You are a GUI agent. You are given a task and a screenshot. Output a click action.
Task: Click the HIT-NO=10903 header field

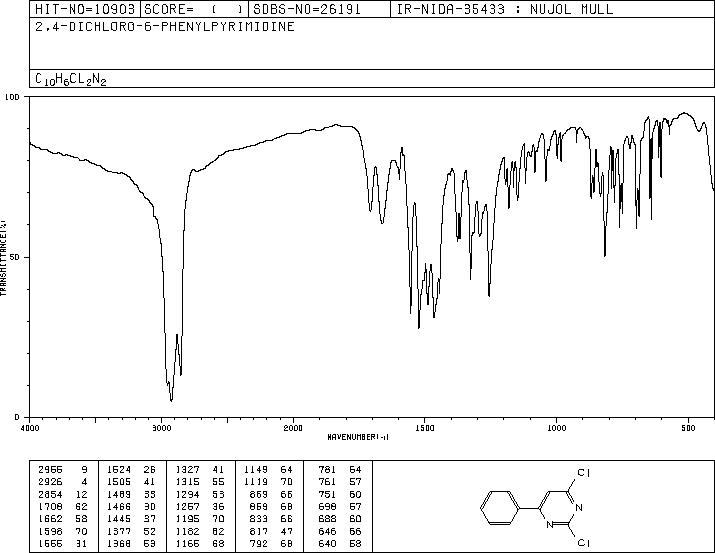tap(85, 9)
